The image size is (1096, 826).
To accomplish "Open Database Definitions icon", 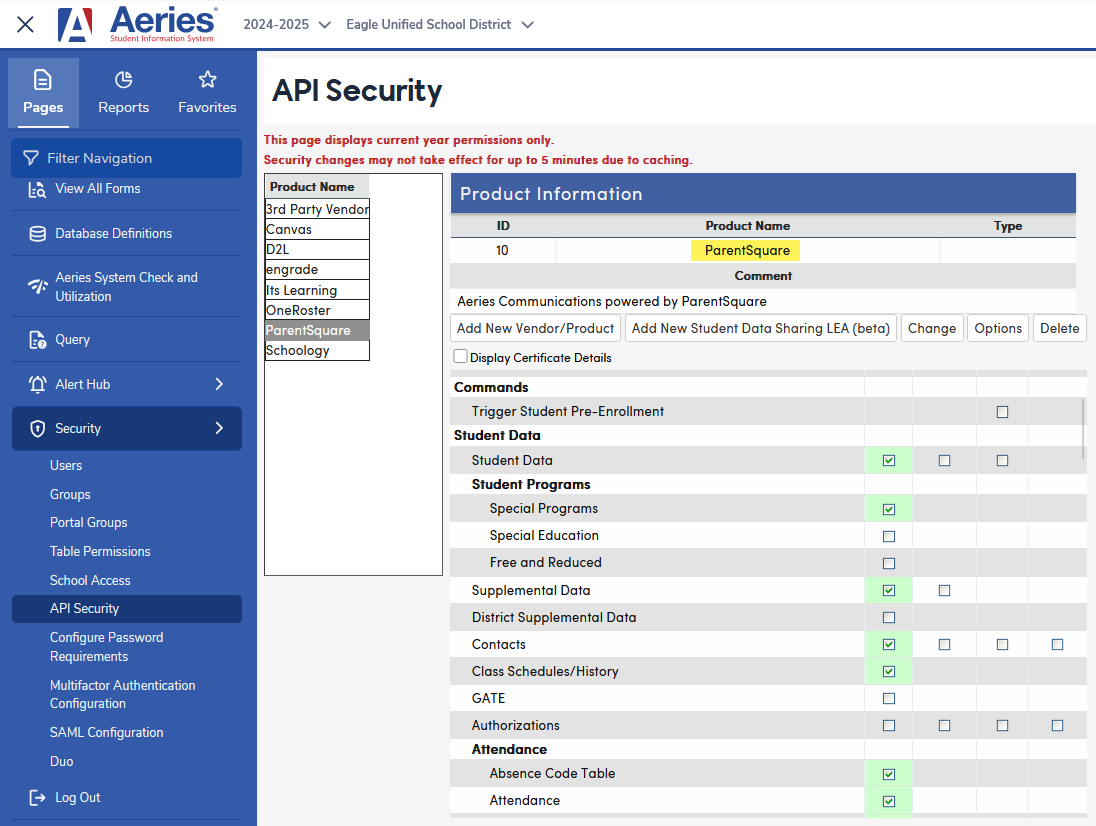I will click(x=38, y=233).
